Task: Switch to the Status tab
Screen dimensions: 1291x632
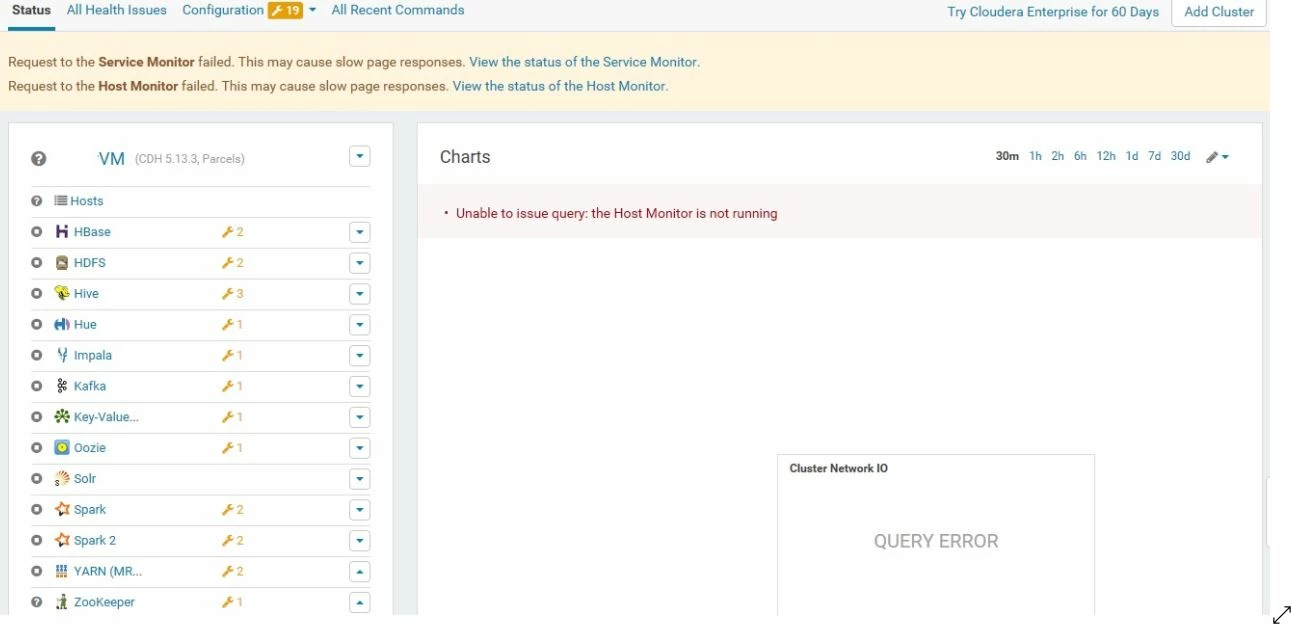Action: point(31,10)
